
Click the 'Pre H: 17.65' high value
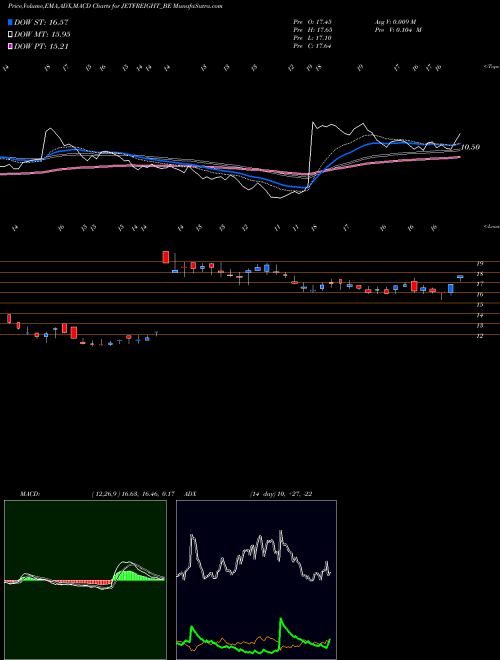click(312, 30)
